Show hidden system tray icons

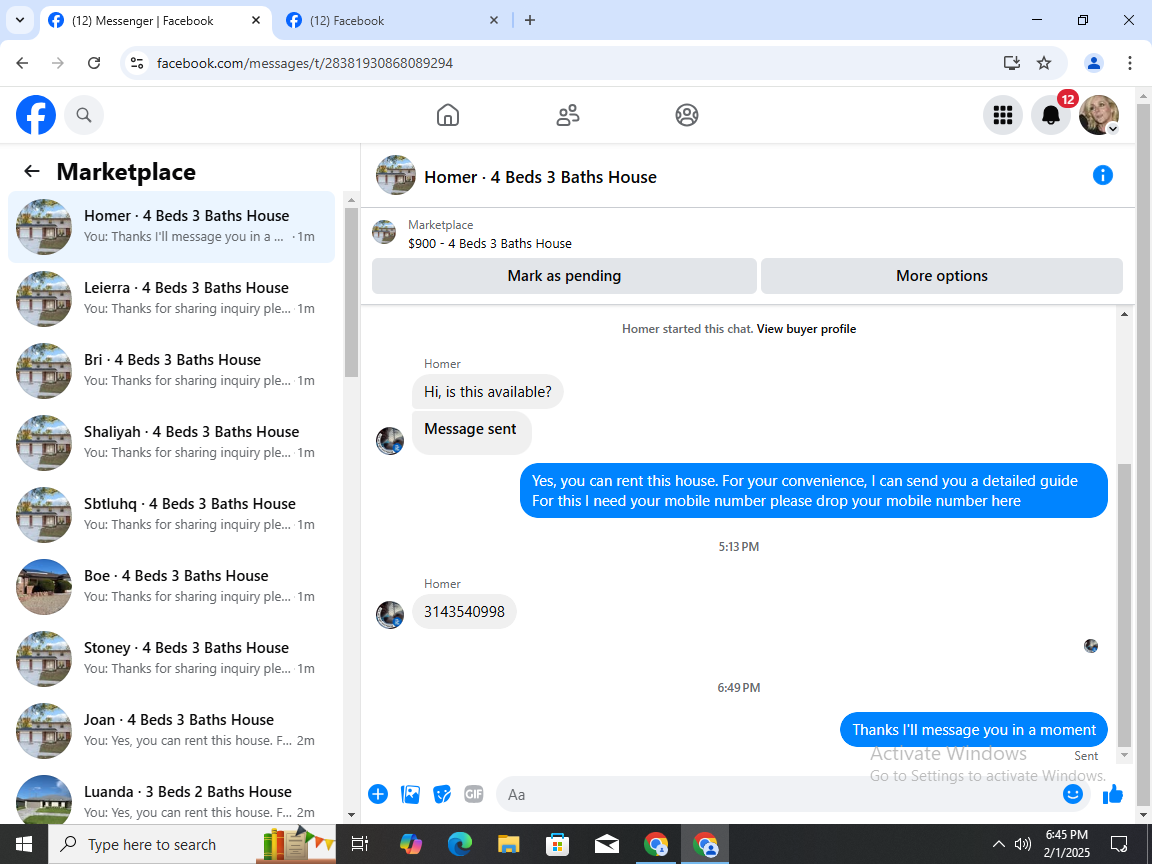(998, 844)
